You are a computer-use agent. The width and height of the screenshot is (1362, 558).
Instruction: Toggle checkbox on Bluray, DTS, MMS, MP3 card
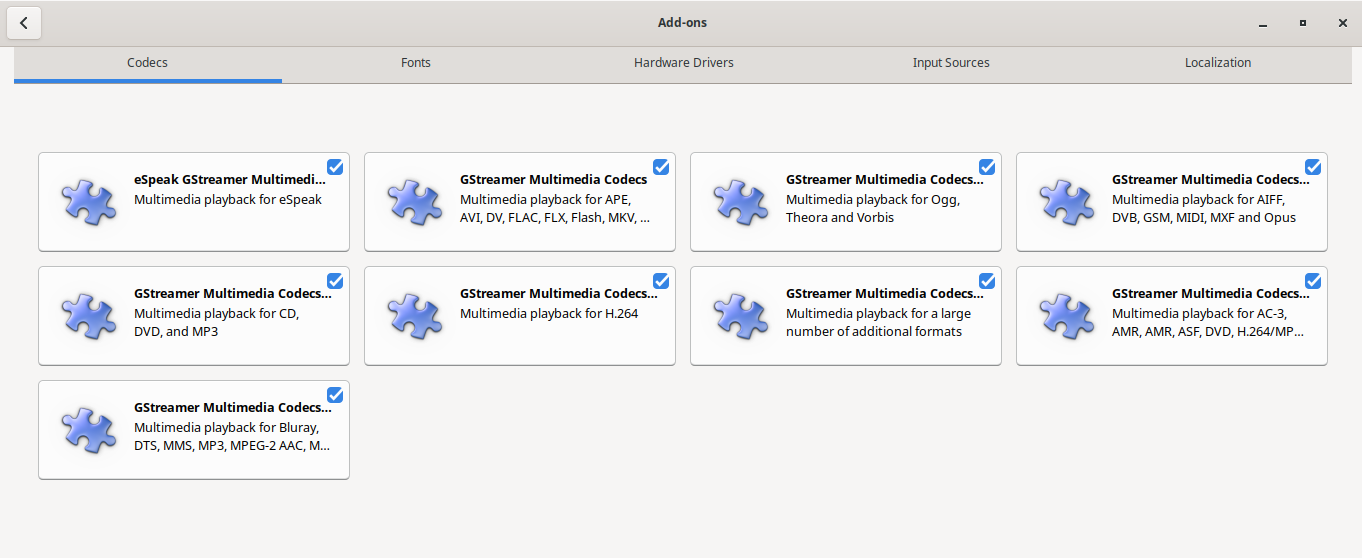click(x=335, y=395)
